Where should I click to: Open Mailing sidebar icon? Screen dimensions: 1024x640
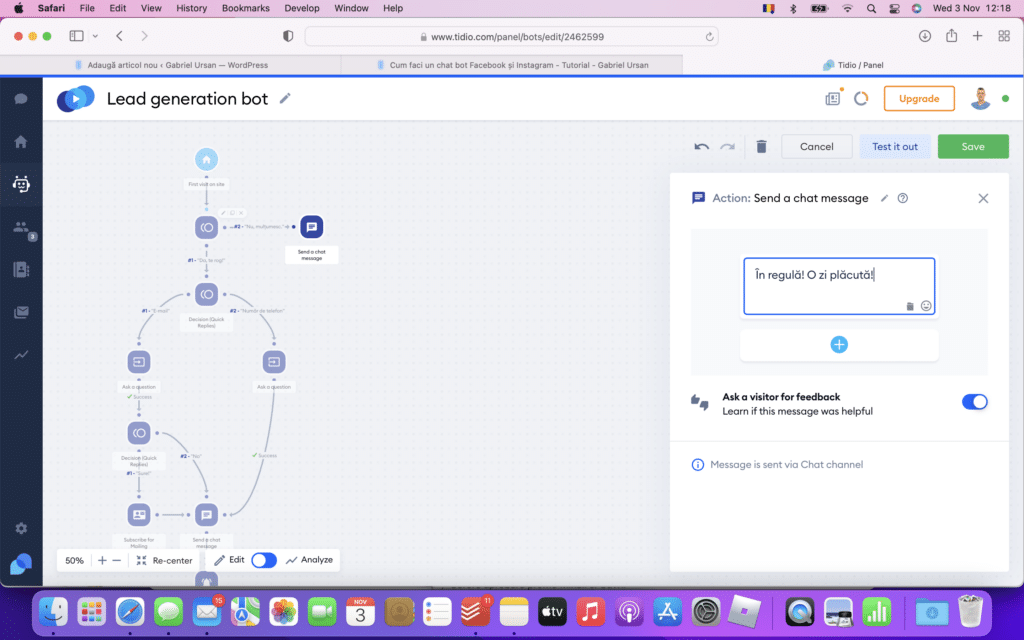tap(21, 312)
